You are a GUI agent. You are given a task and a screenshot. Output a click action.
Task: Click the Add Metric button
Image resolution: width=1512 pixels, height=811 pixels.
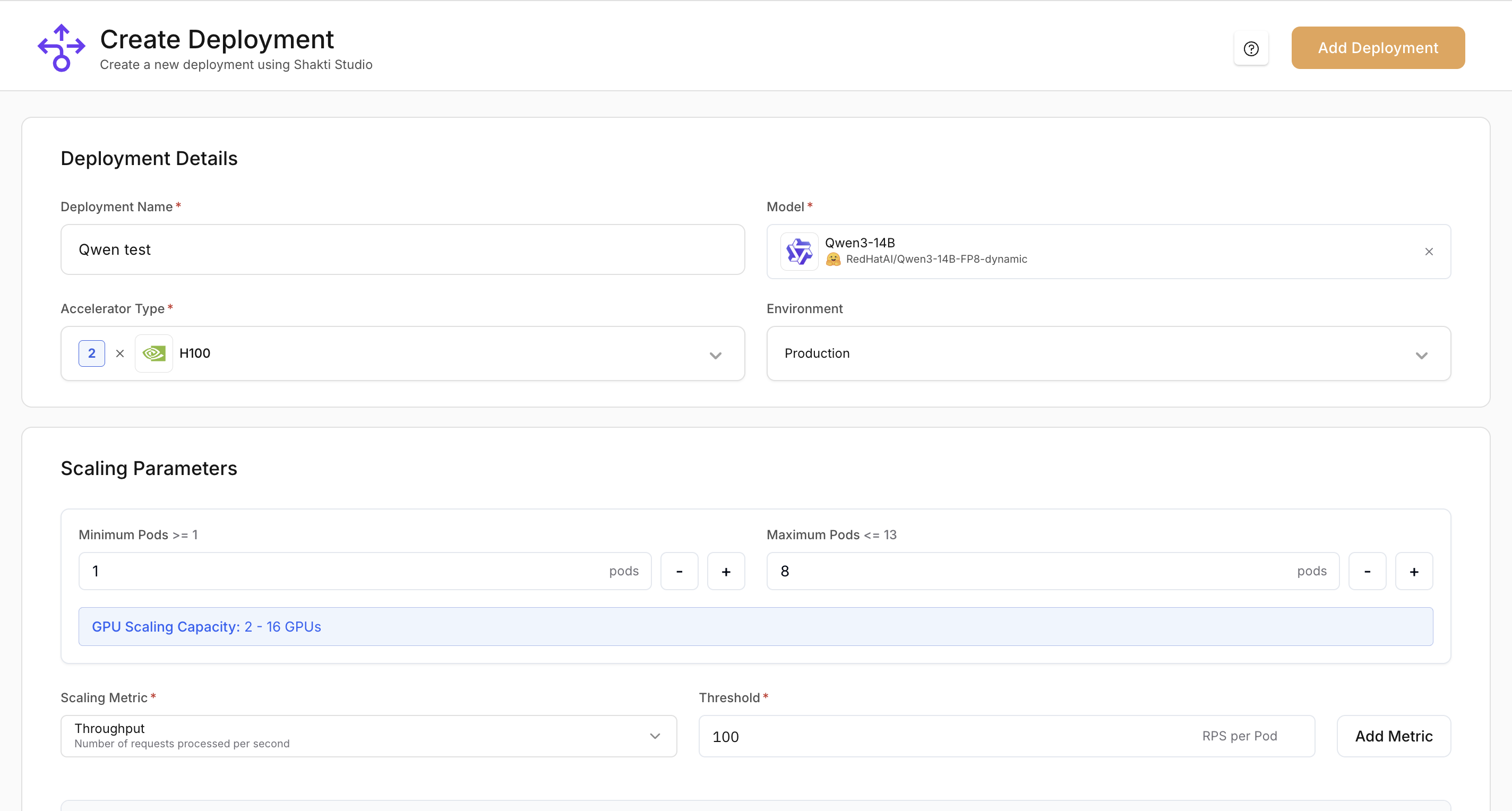1394,736
